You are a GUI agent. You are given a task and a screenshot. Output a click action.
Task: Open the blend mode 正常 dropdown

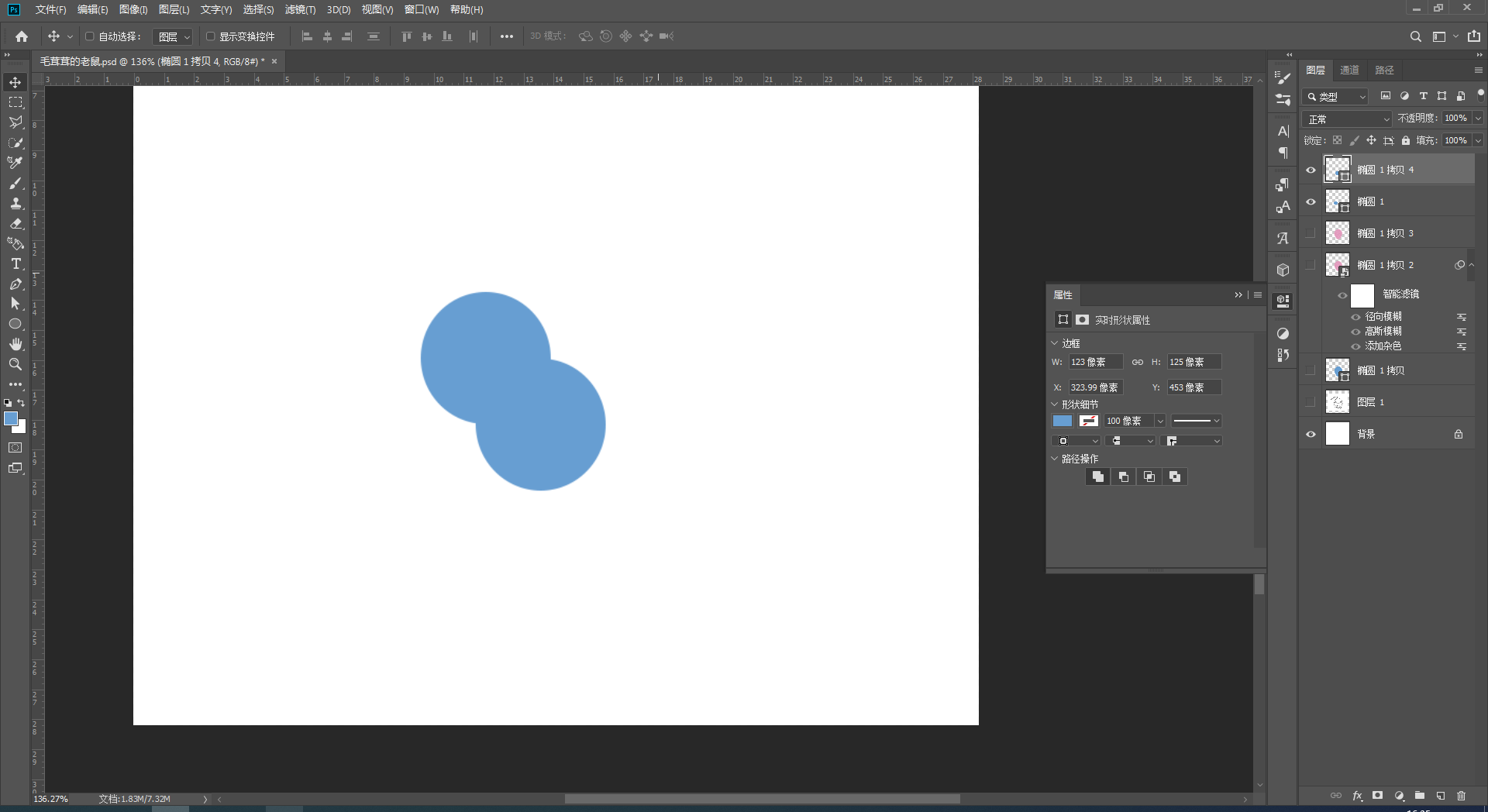click(x=1348, y=119)
